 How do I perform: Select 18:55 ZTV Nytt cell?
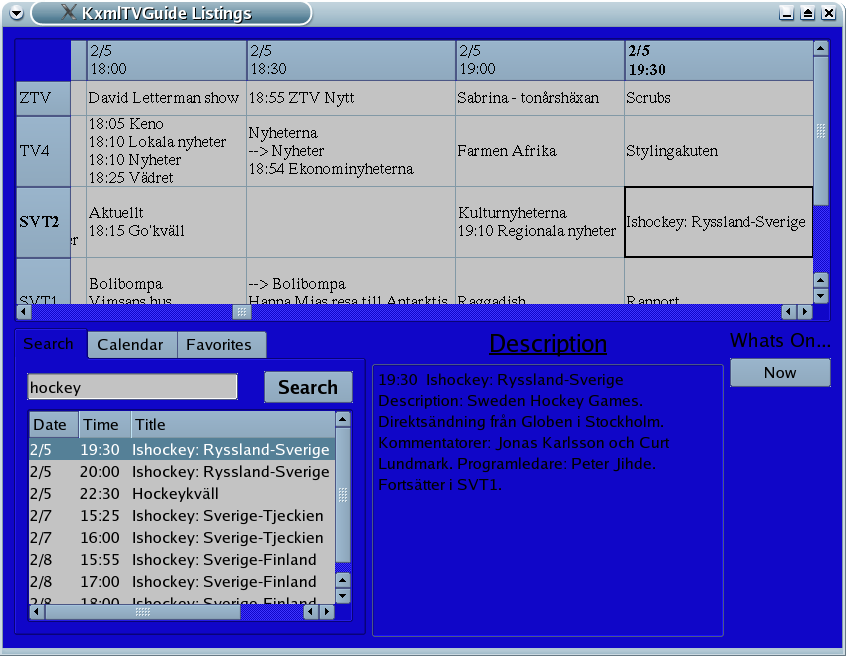pyautogui.click(x=351, y=98)
